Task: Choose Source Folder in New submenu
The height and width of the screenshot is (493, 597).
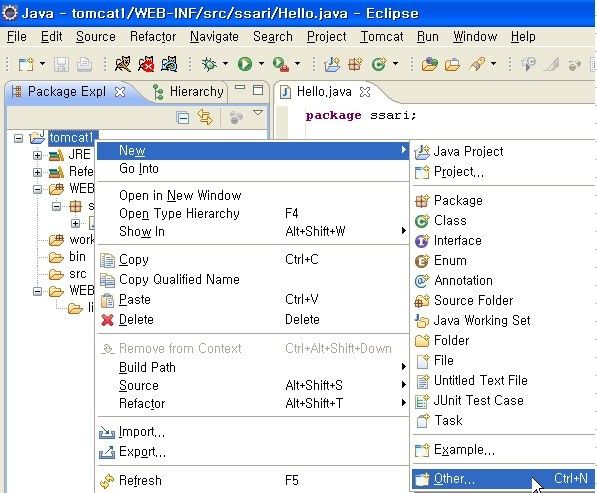Action: pos(503,300)
